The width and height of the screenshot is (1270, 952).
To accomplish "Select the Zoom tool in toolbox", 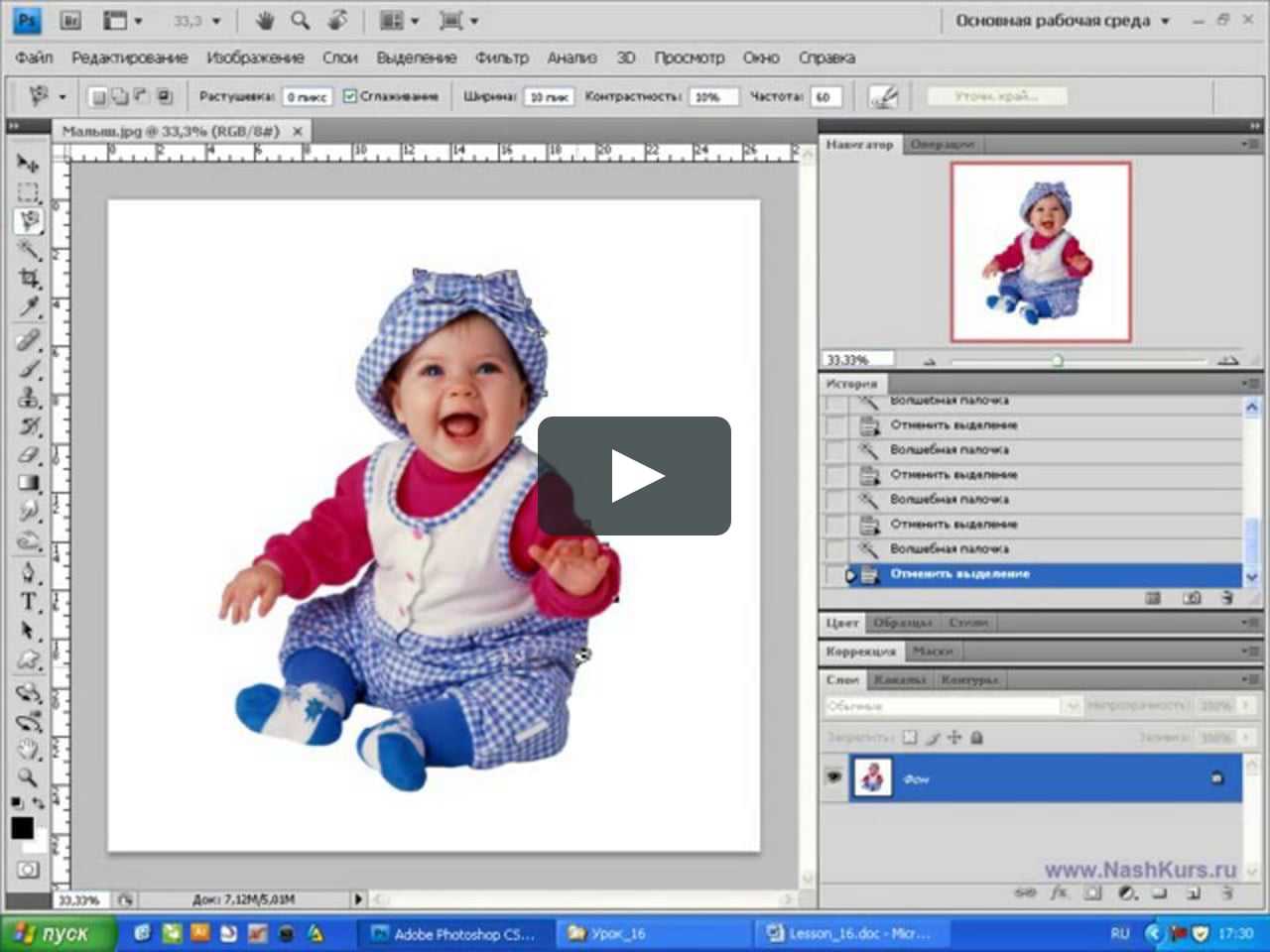I will point(28,777).
